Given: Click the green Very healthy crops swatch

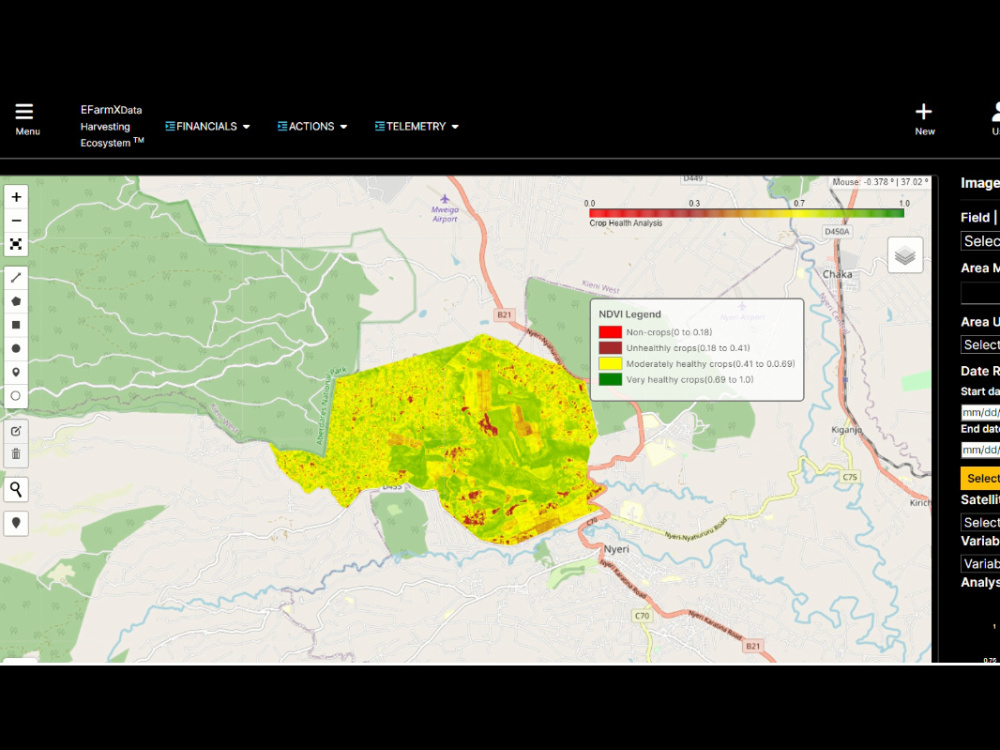Looking at the screenshot, I should (x=610, y=379).
